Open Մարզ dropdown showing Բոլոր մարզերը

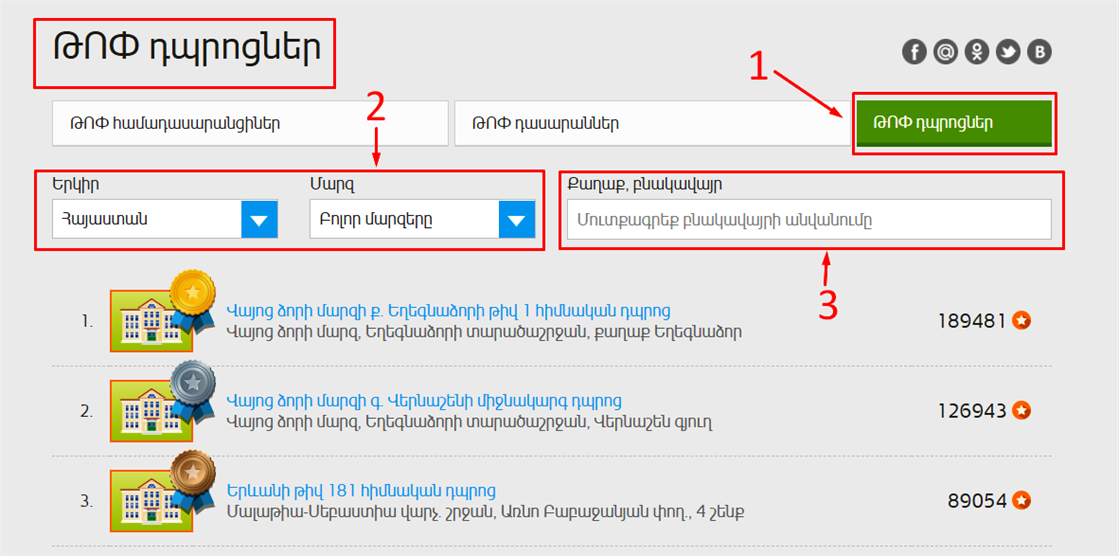coord(422,218)
